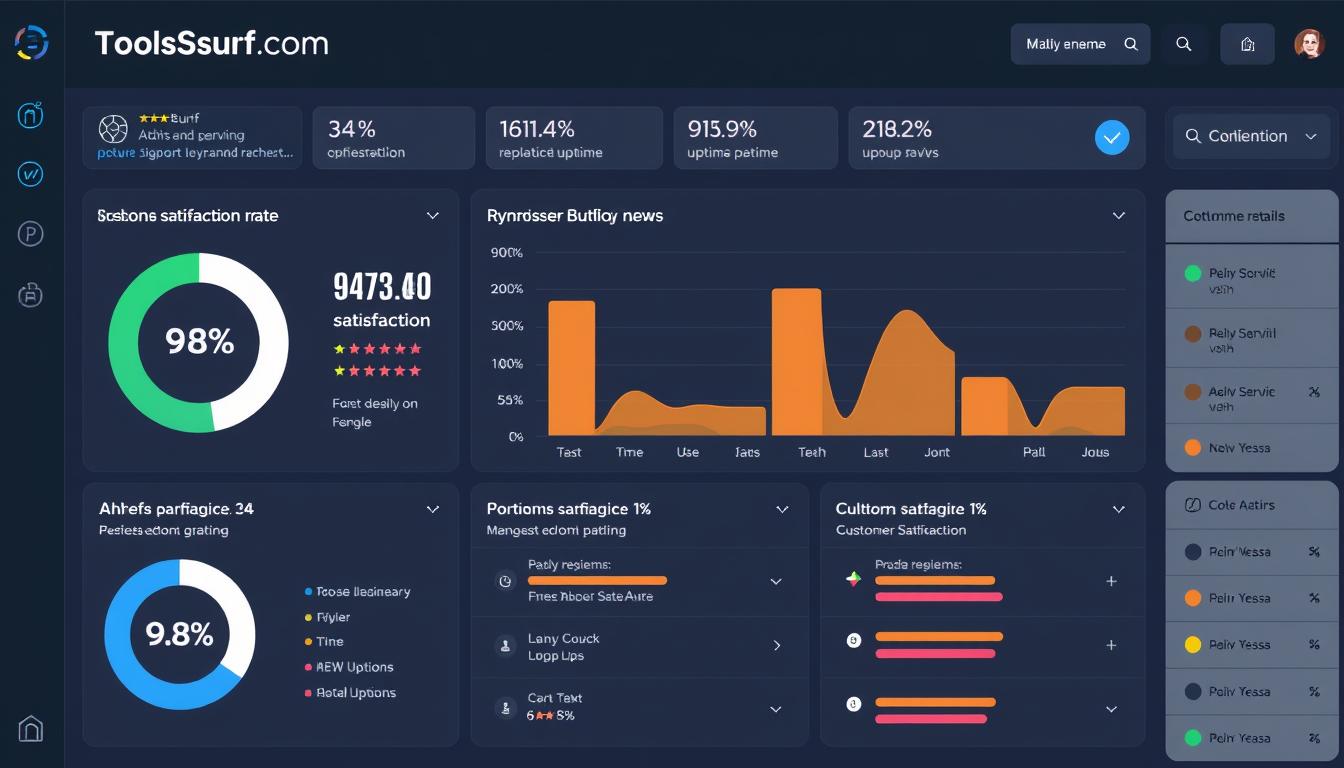Screen dimensions: 1344x768
Task: Click the ToolsSsurf.com title
Action: click(212, 43)
